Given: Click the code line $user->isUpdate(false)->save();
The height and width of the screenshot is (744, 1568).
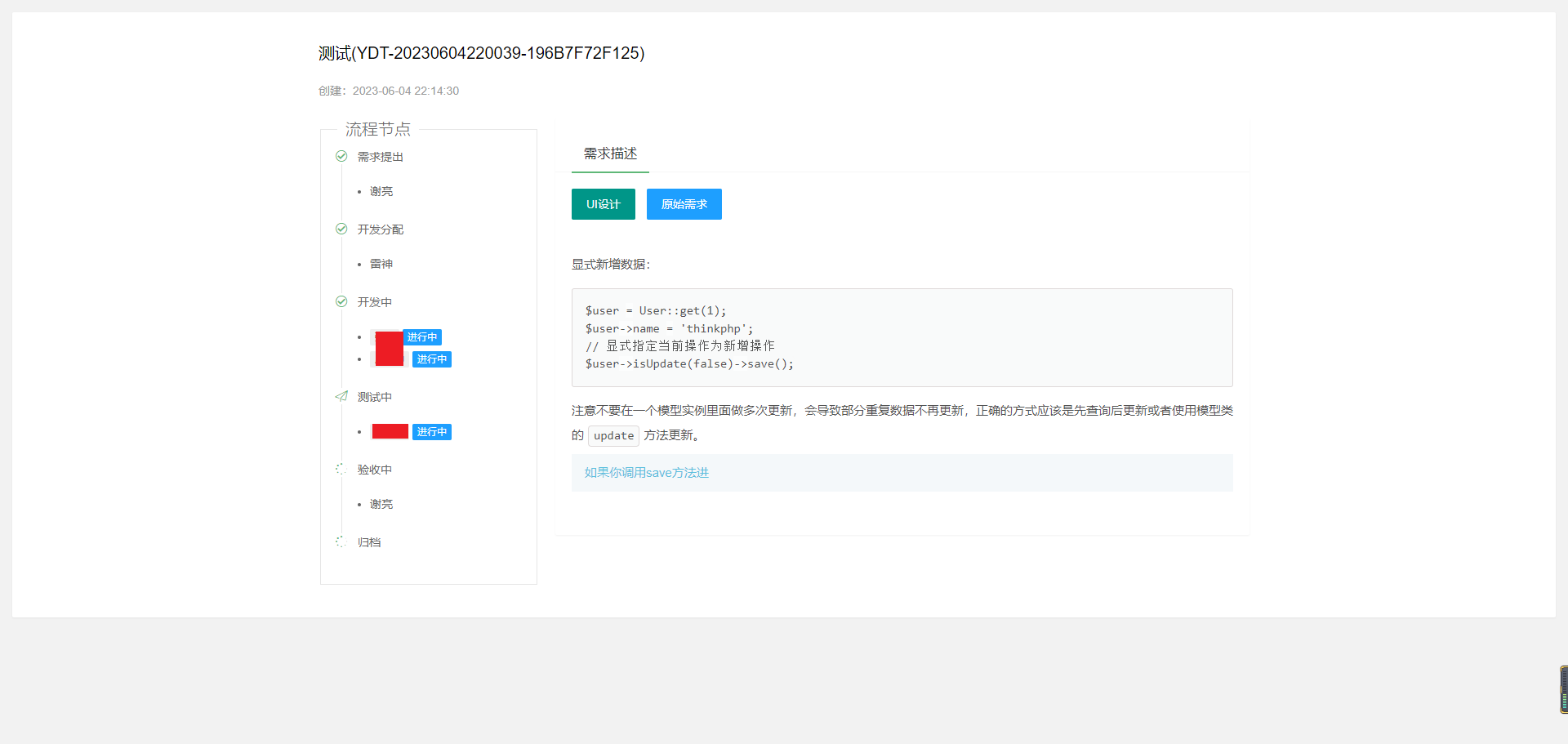Looking at the screenshot, I should (689, 363).
